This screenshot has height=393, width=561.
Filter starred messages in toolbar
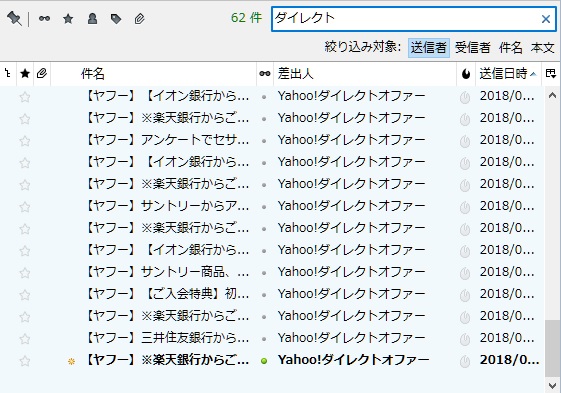tap(68, 19)
